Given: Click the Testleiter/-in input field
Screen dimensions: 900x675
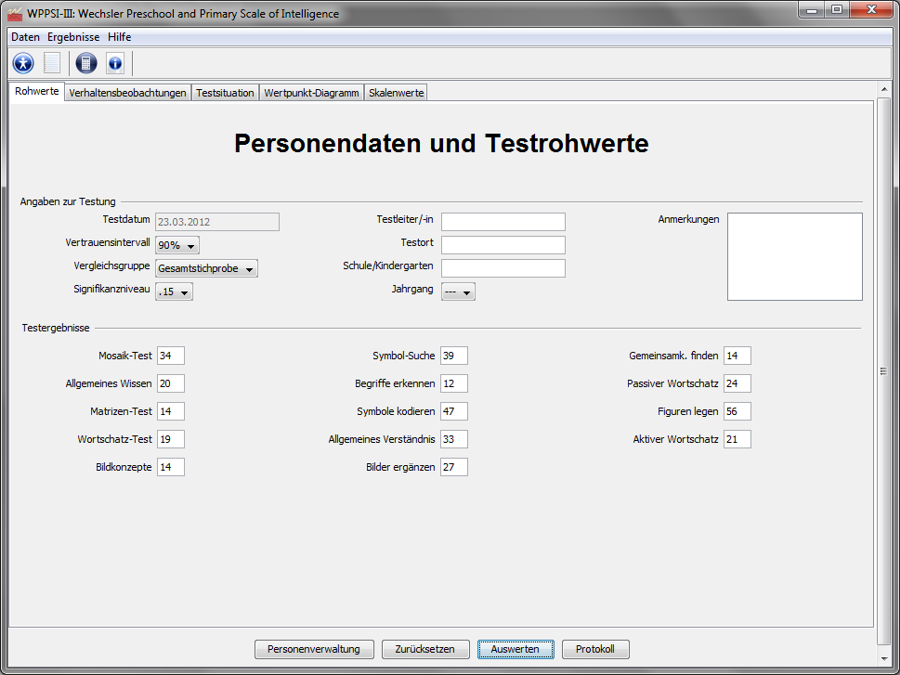Looking at the screenshot, I should click(x=503, y=222).
